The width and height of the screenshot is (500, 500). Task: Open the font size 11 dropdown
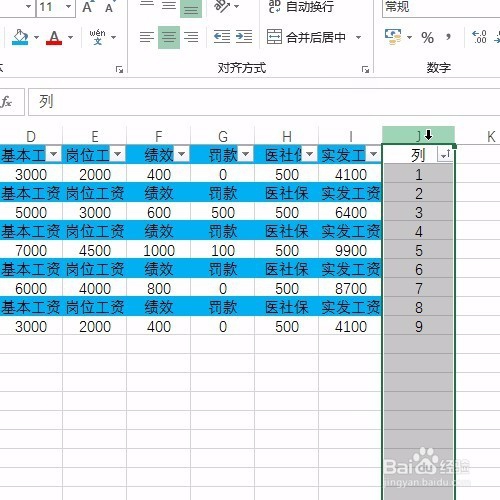tap(68, 6)
